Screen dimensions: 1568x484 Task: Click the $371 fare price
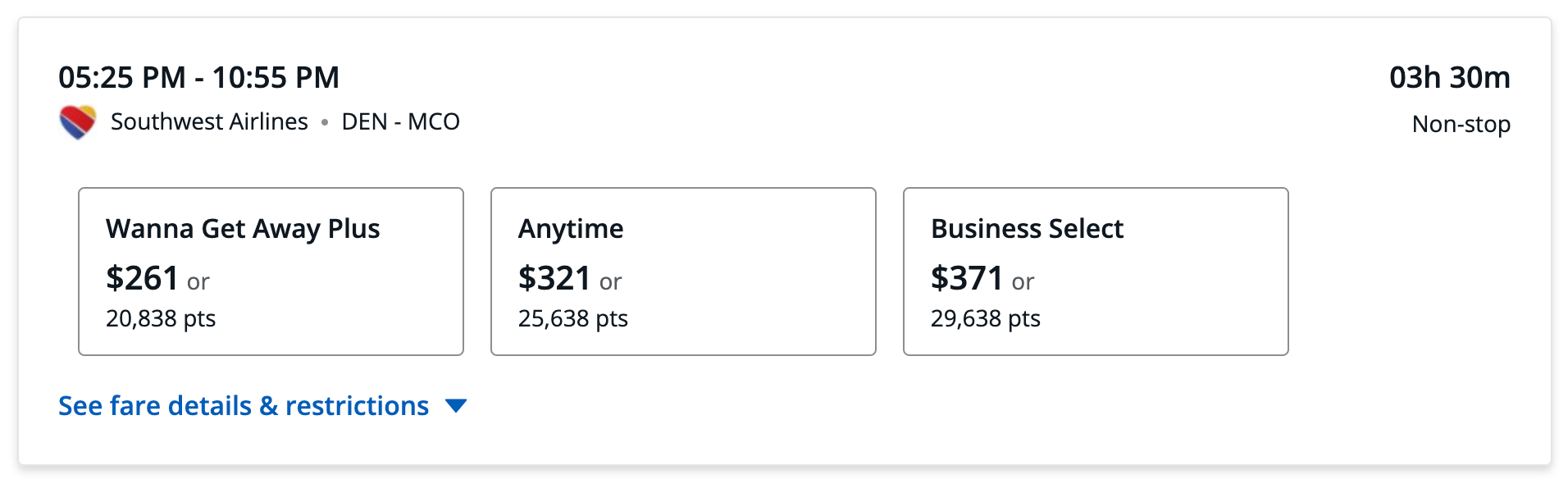tap(967, 278)
